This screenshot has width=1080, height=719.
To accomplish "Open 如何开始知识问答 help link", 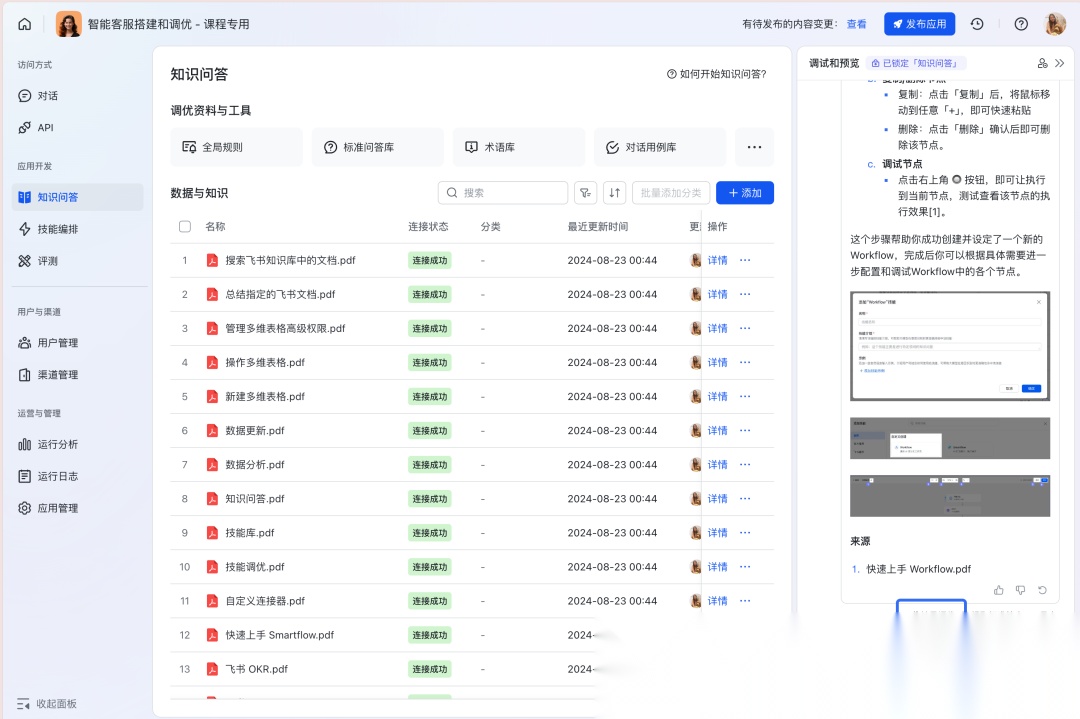I will coord(716,74).
